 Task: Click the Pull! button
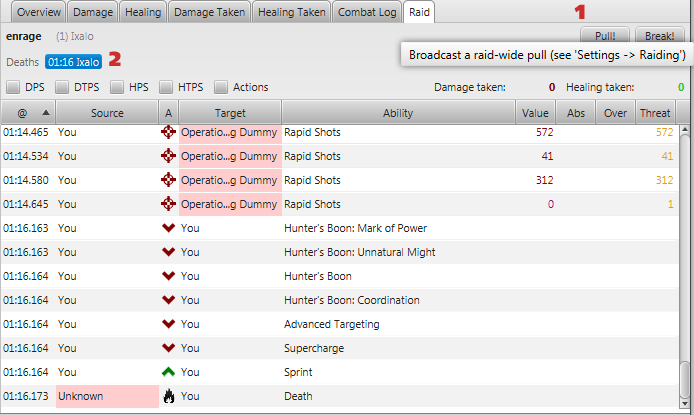click(x=605, y=35)
